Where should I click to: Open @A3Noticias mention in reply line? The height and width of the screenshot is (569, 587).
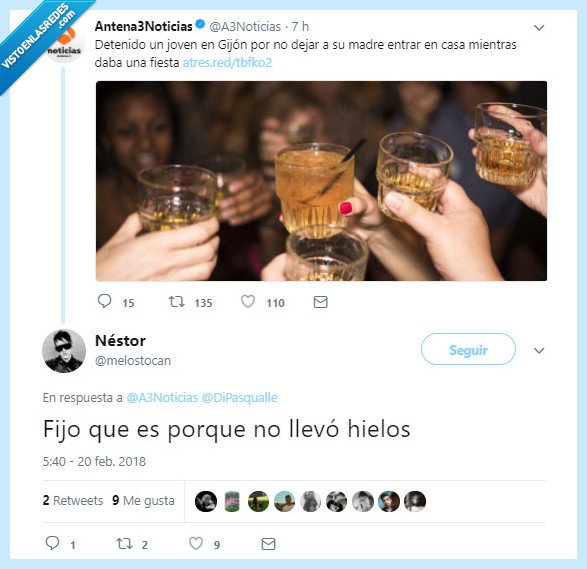tap(162, 398)
